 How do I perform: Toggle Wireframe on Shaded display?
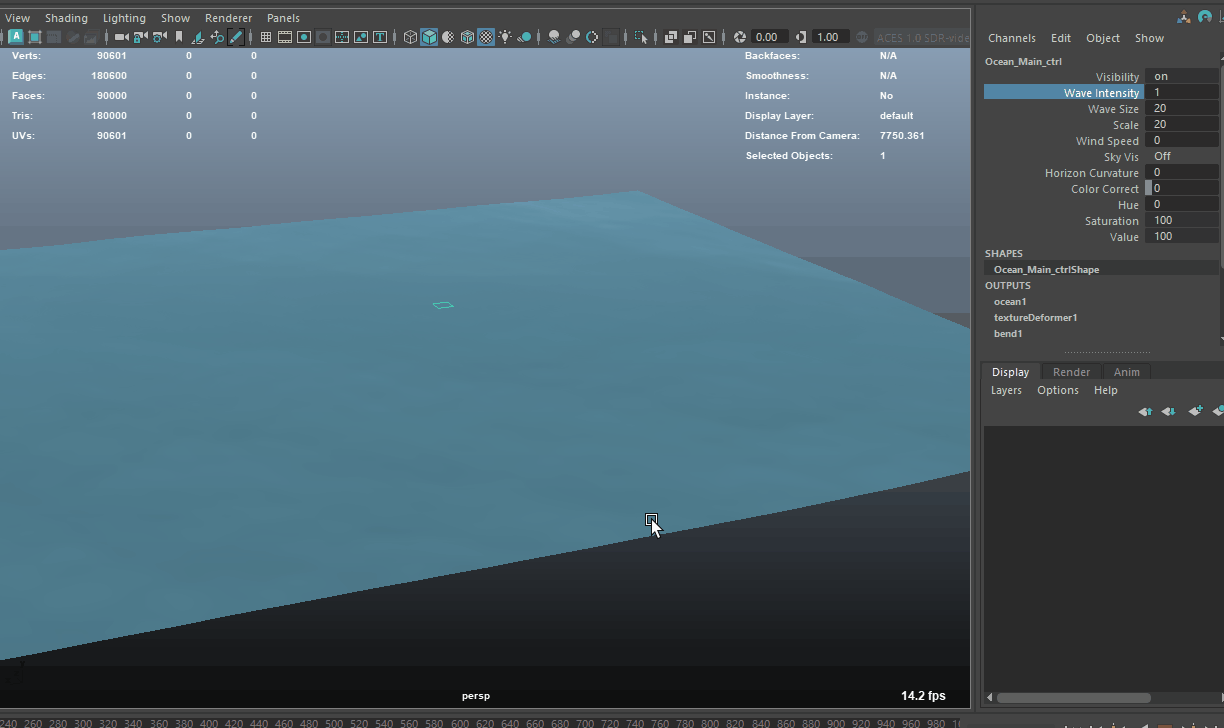[467, 37]
